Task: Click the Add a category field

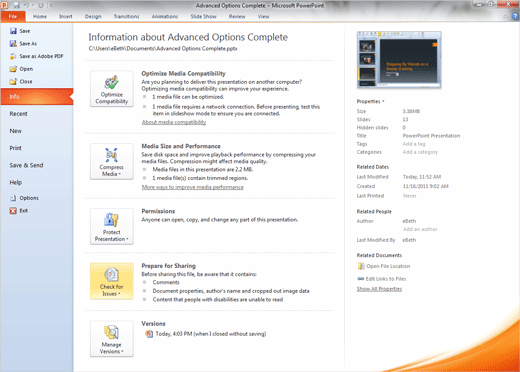Action: (x=420, y=152)
